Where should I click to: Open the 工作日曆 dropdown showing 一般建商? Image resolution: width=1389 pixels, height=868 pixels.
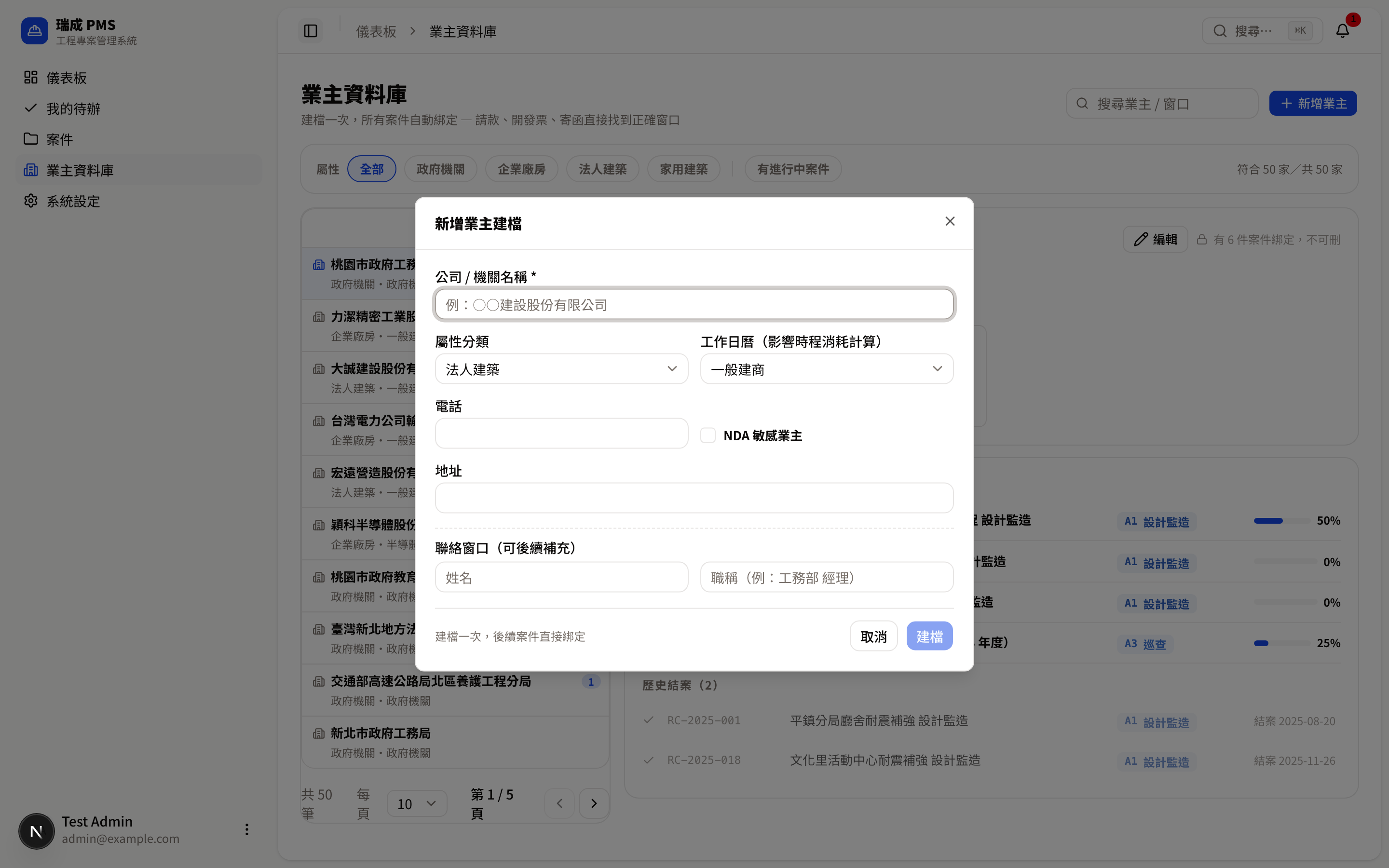tap(827, 369)
